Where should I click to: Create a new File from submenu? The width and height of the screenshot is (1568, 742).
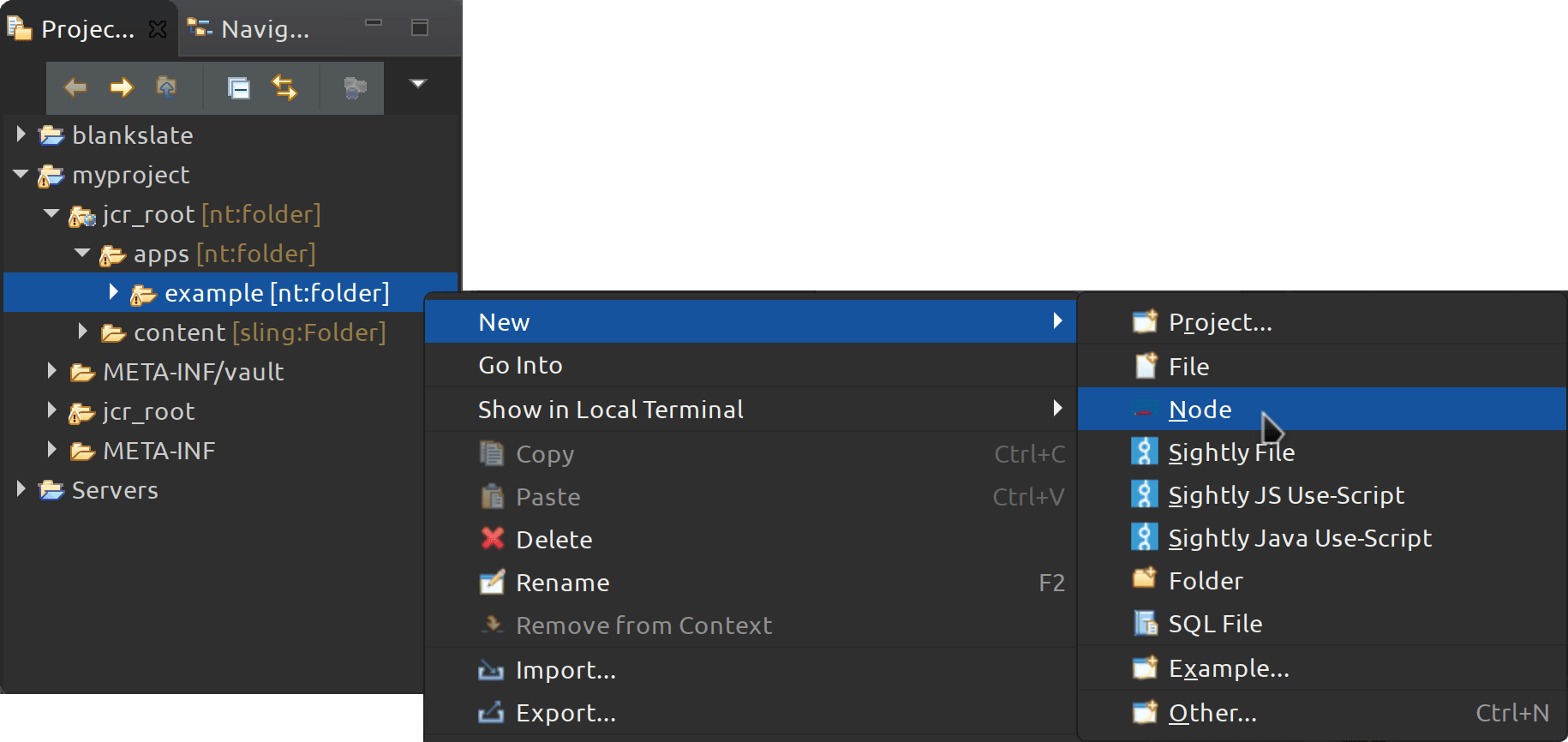click(x=1322, y=367)
